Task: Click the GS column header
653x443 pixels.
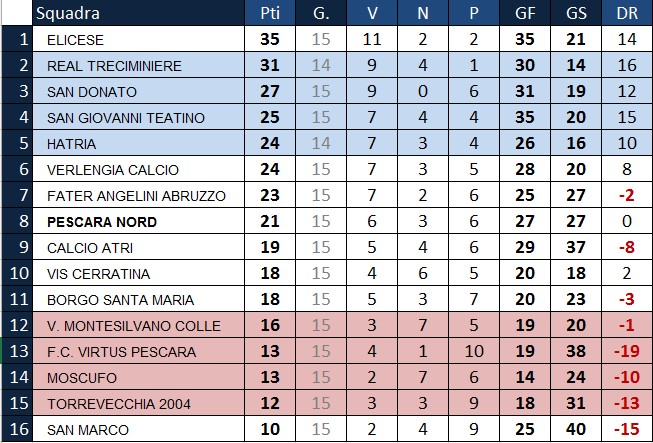Action: pos(576,13)
